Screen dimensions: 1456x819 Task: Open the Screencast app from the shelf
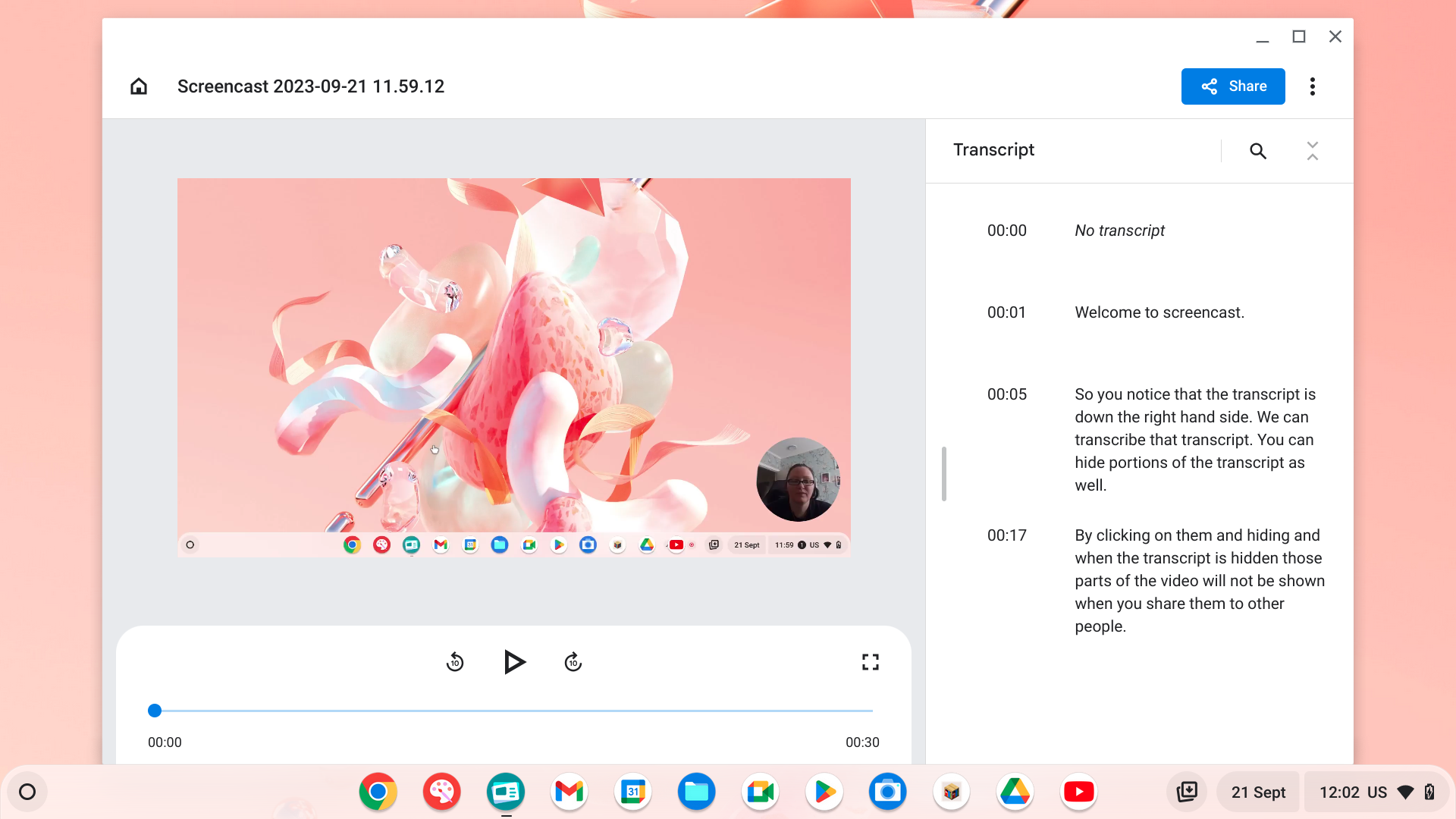(505, 792)
